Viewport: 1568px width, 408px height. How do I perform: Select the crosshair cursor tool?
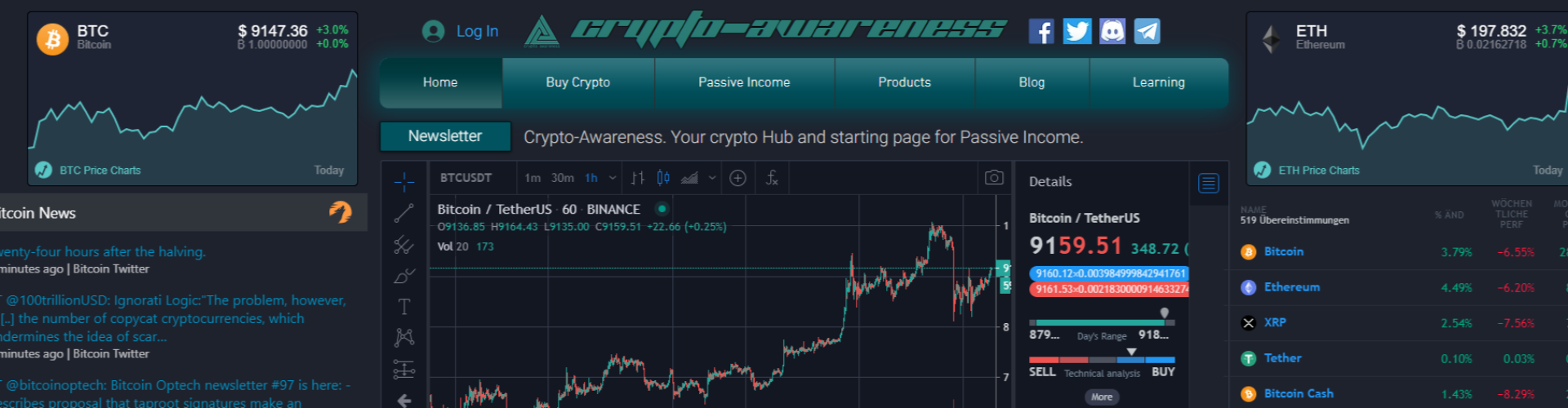(x=404, y=182)
